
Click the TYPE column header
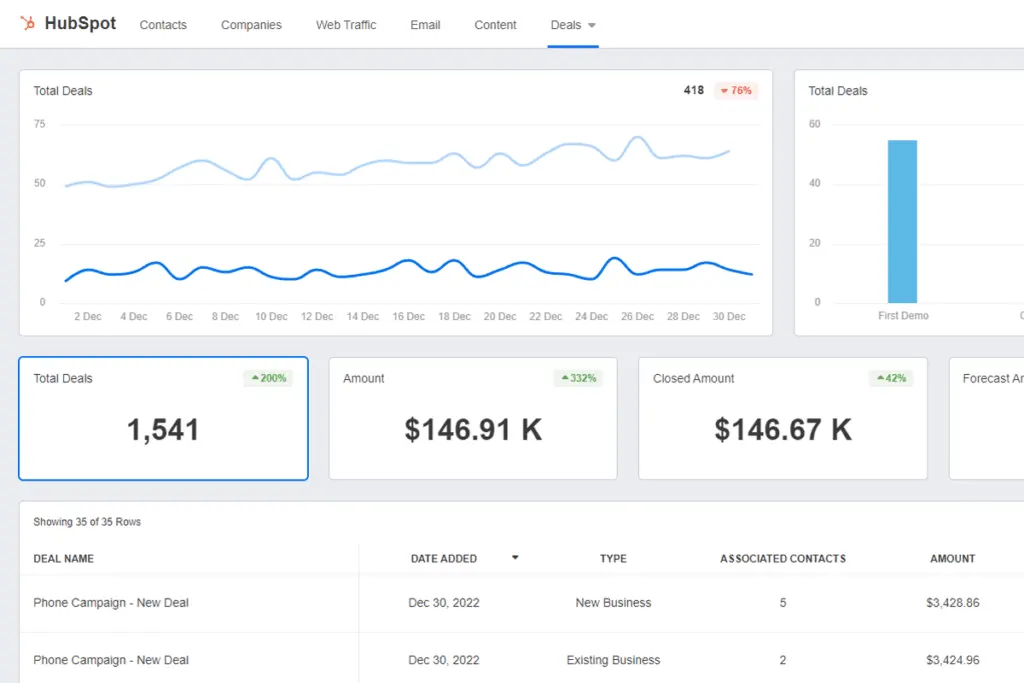(x=613, y=559)
